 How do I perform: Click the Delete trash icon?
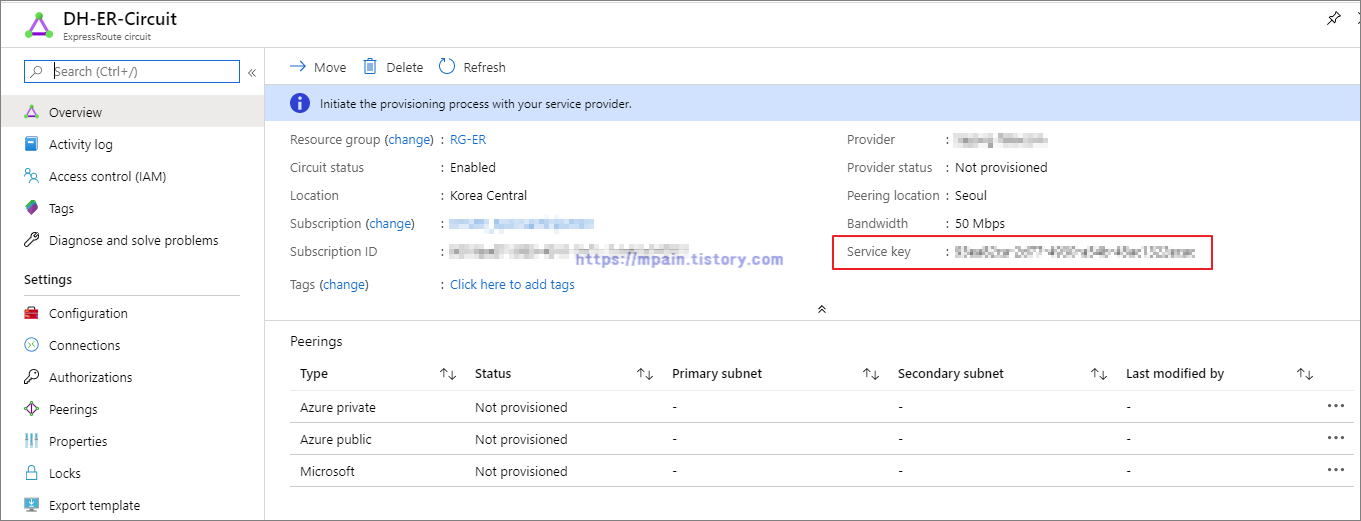pos(370,66)
